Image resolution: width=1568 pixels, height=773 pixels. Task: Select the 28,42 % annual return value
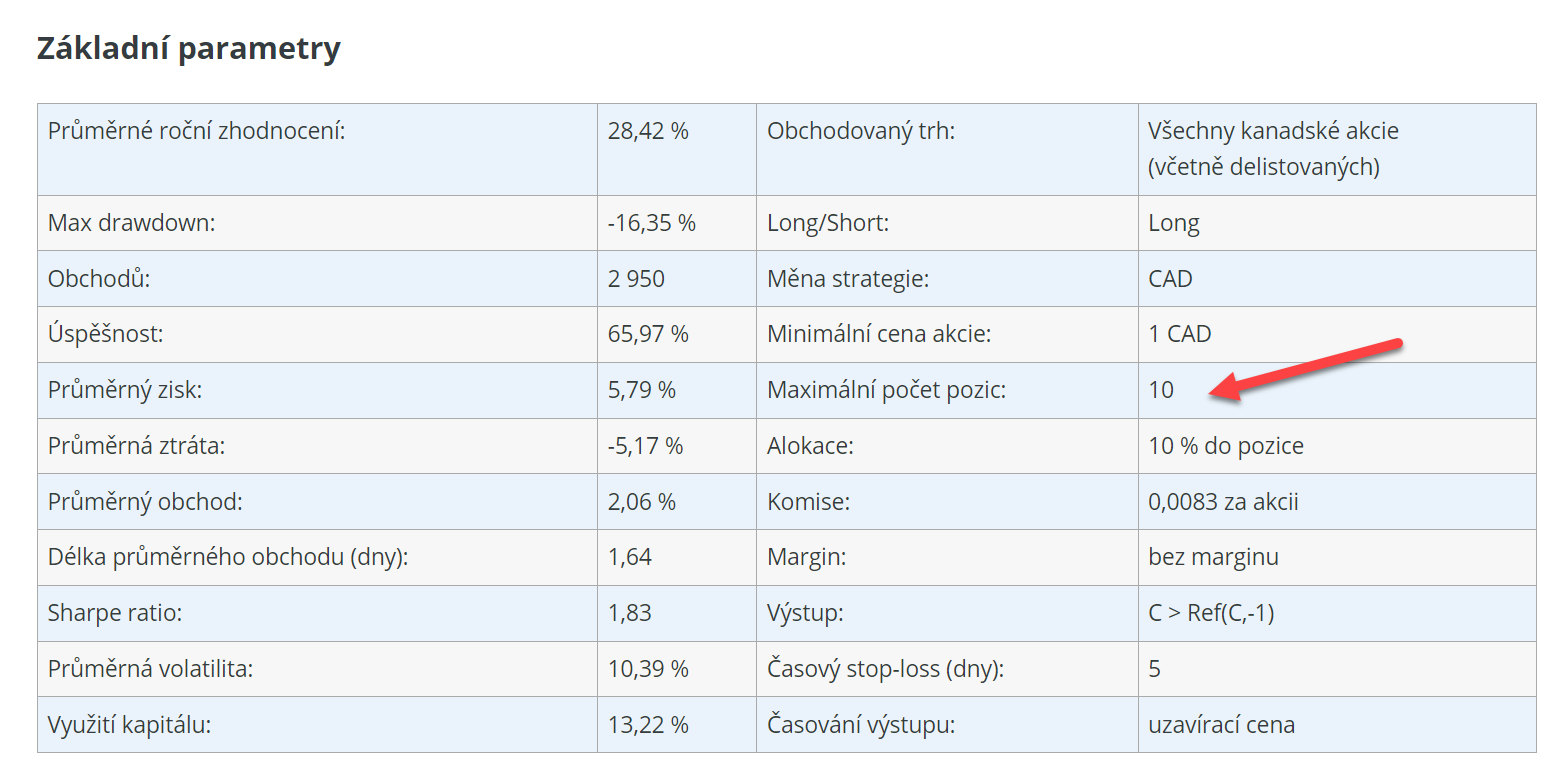coord(648,131)
